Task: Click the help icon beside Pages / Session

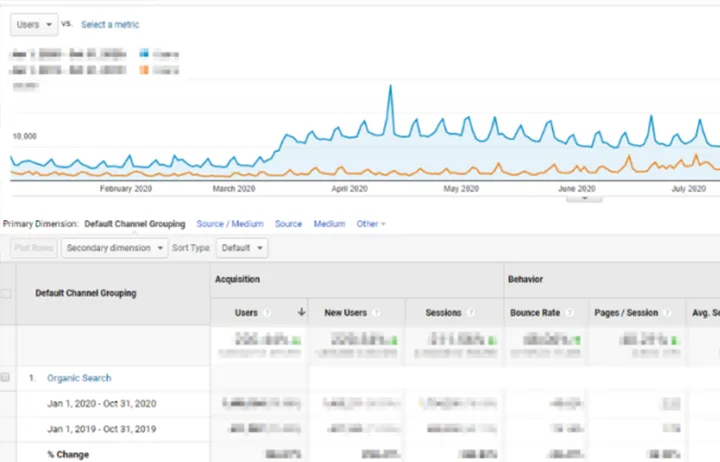Action: tap(667, 313)
